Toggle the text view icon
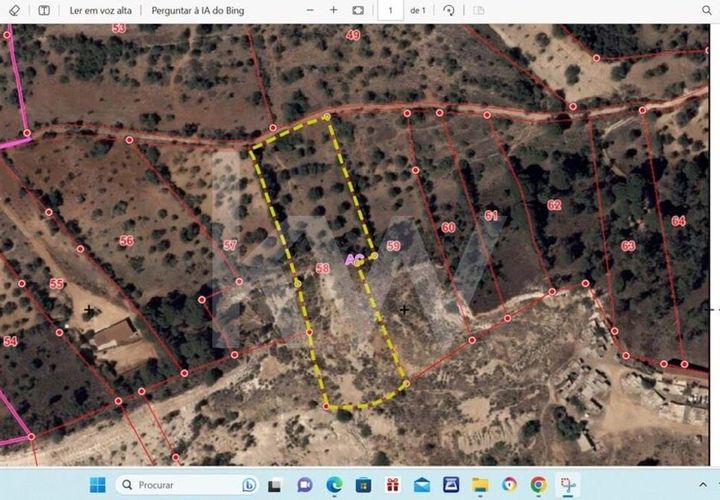 [44, 10]
